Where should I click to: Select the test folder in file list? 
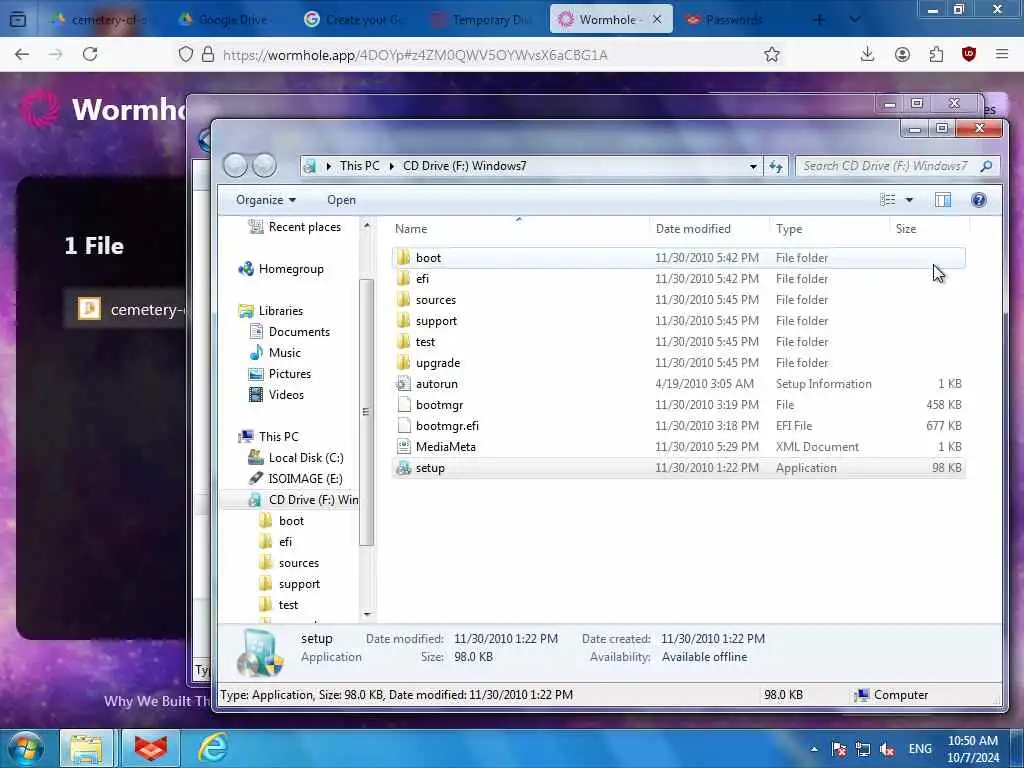679,342
